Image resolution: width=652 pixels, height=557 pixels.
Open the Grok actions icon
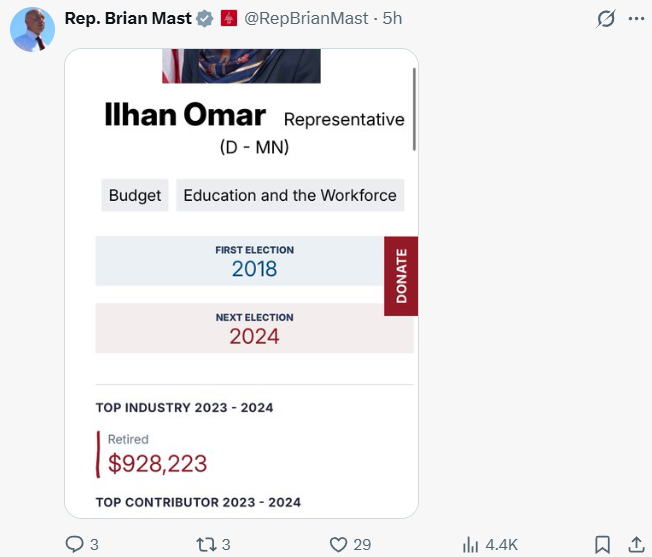pyautogui.click(x=605, y=19)
